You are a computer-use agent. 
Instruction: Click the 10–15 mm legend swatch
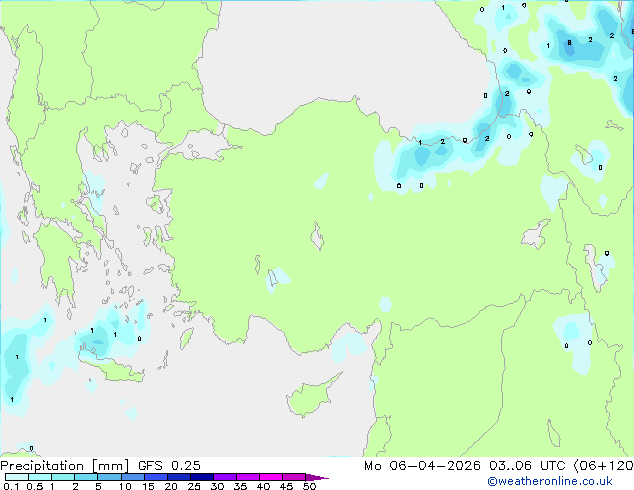point(132,477)
